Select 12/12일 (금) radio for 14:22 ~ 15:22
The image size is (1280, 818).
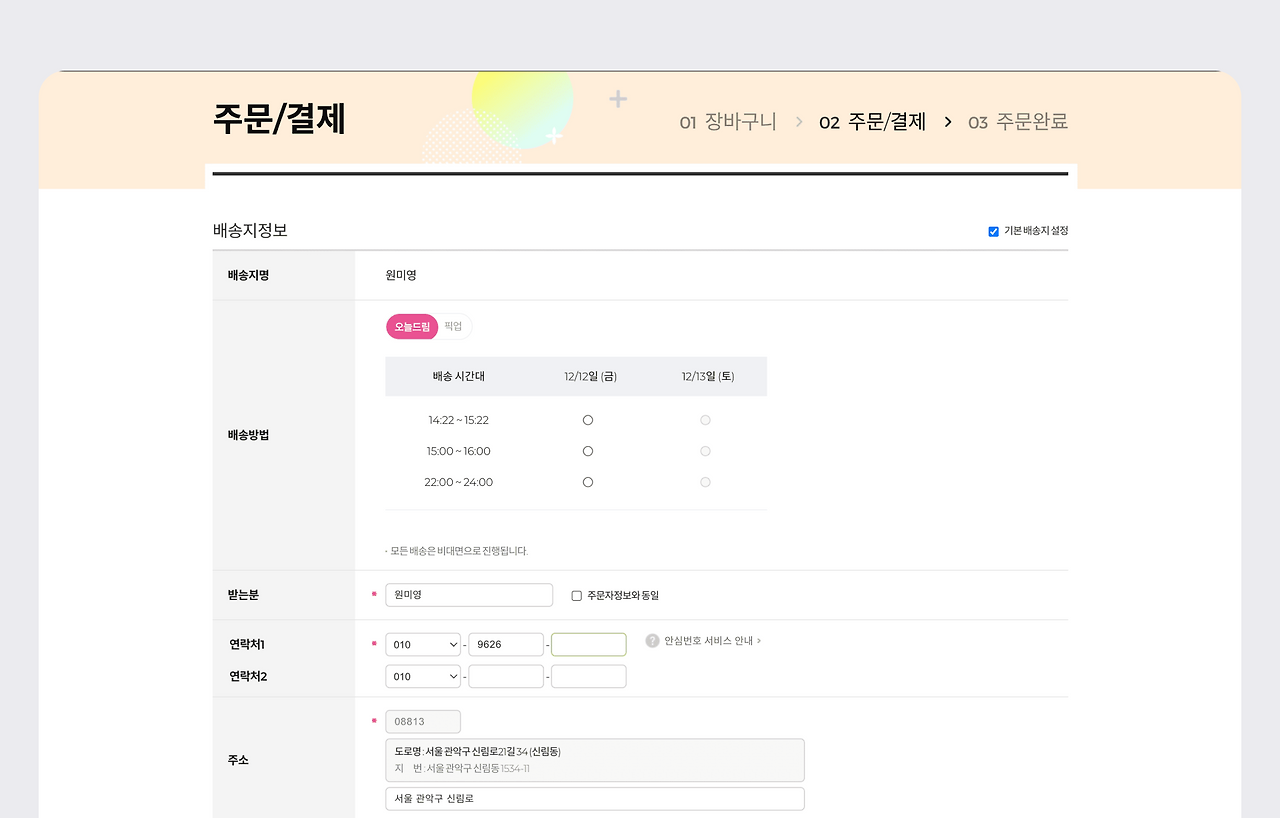[x=588, y=420]
